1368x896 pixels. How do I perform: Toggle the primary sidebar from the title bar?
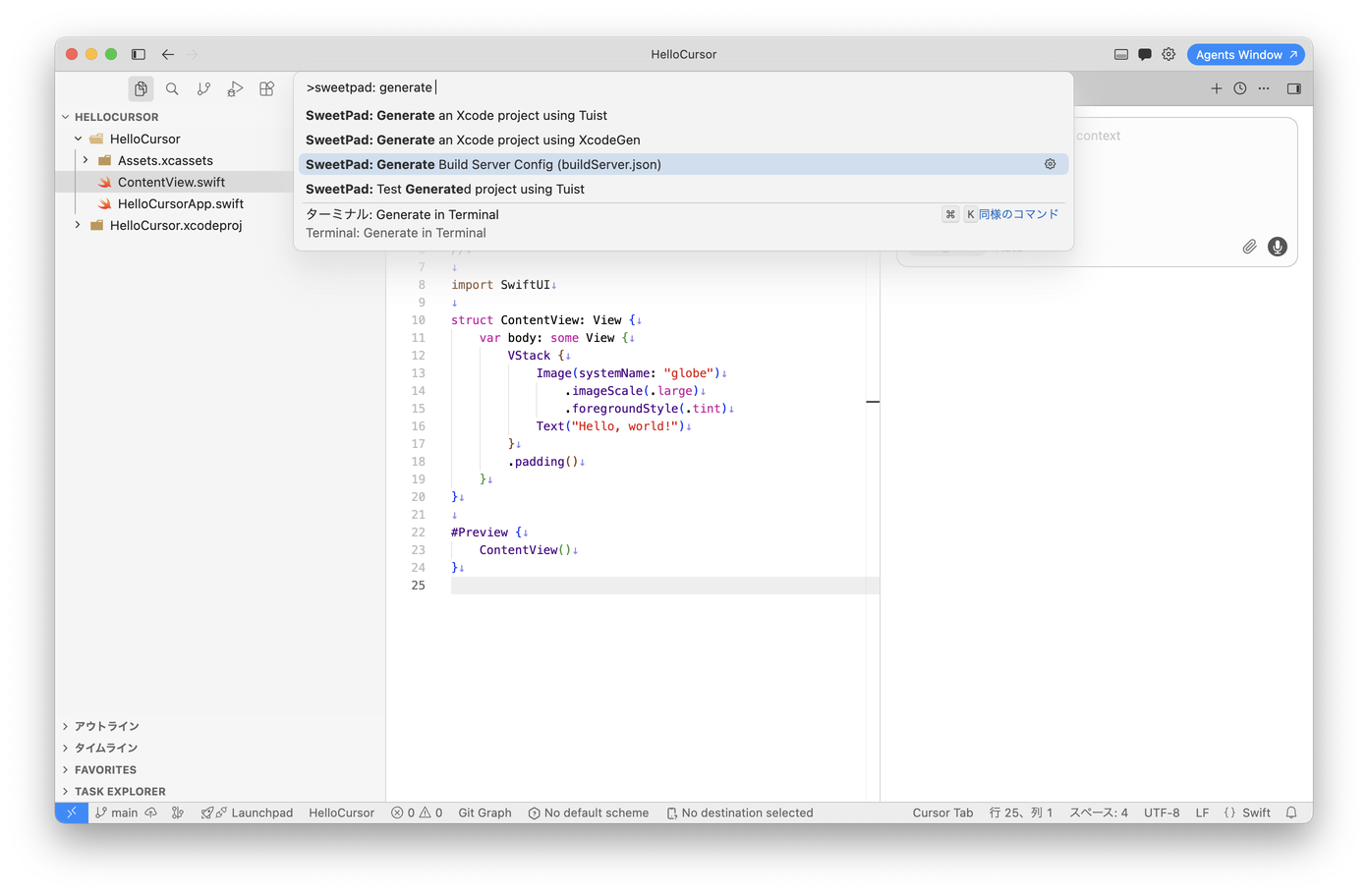(x=139, y=55)
